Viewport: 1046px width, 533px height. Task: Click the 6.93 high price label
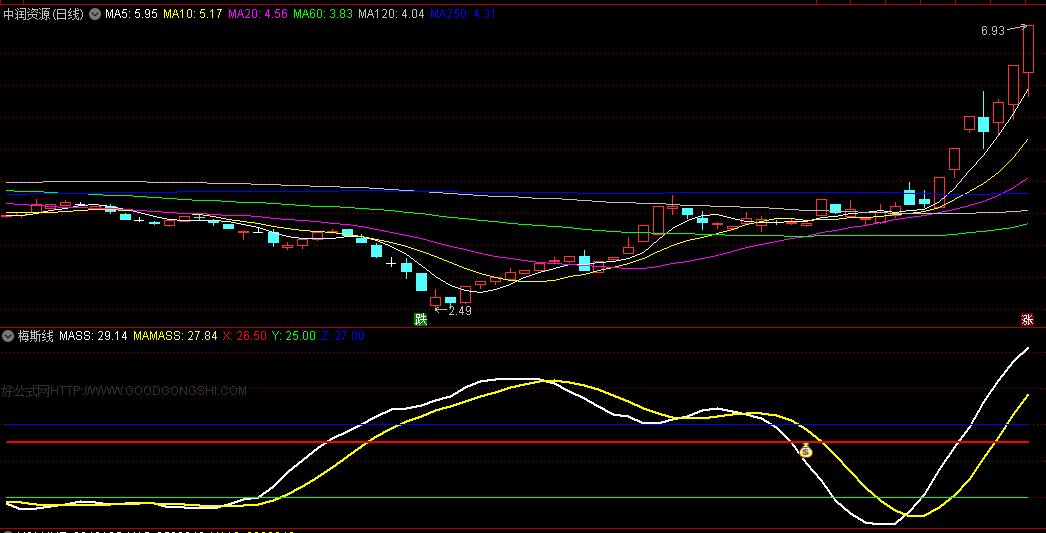click(993, 31)
